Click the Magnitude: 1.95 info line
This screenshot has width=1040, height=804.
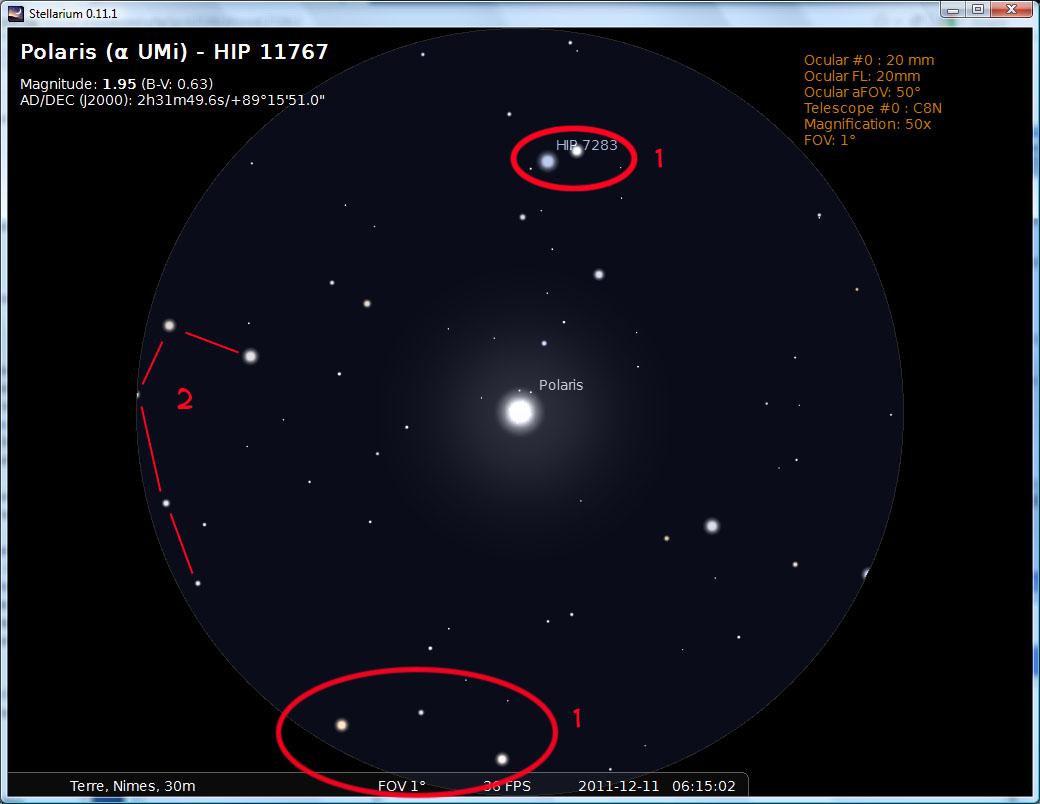(117, 84)
